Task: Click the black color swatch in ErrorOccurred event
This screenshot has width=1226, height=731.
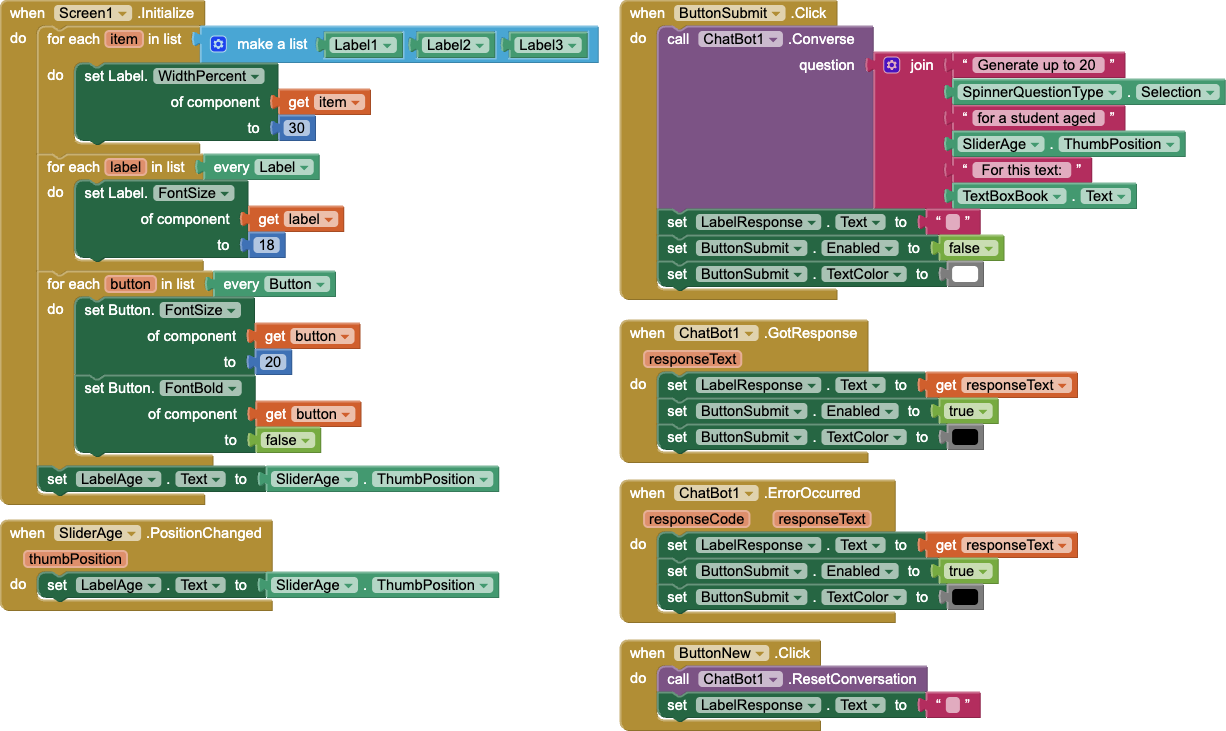Action: [x=964, y=597]
